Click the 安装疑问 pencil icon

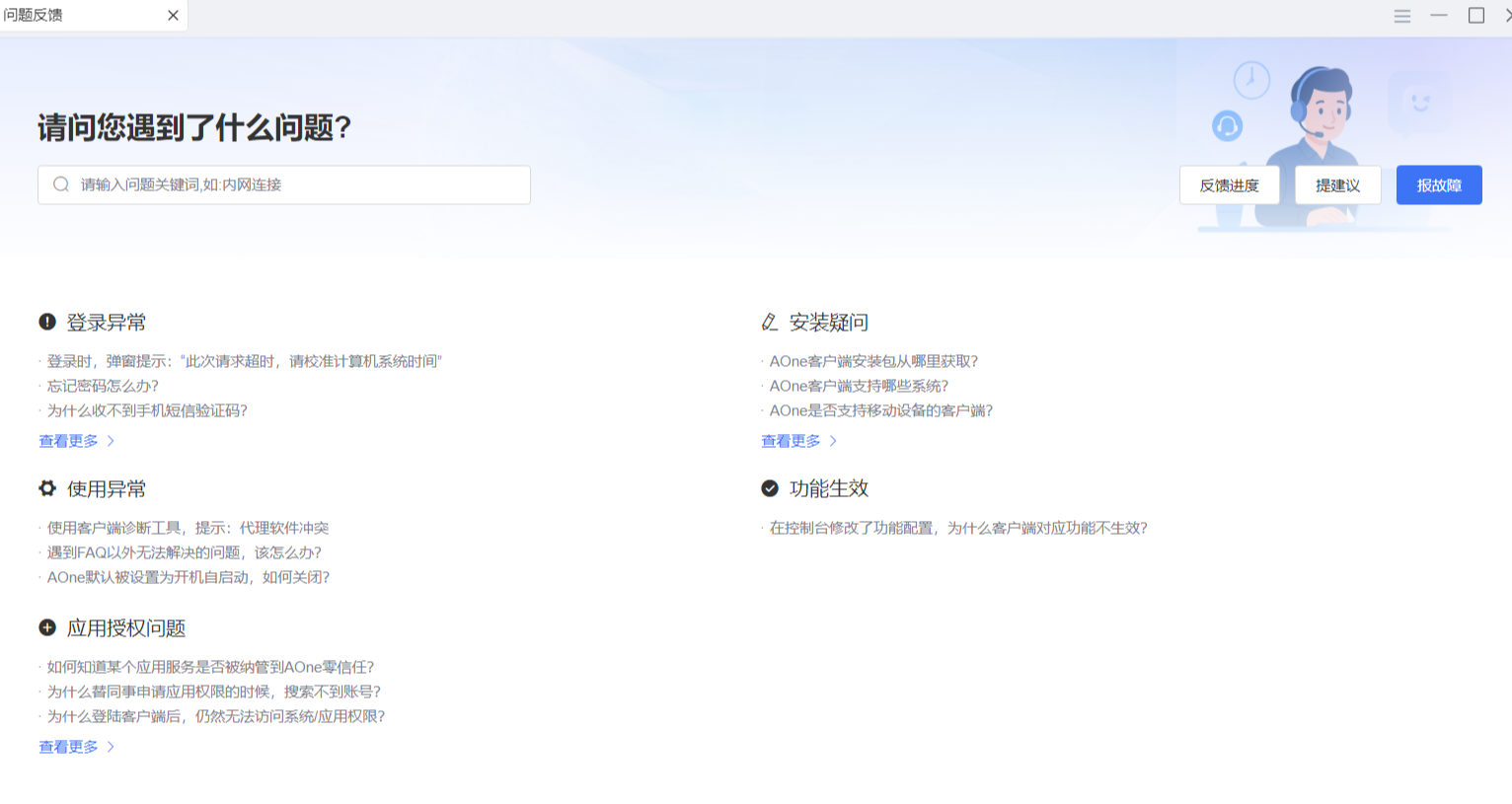770,322
